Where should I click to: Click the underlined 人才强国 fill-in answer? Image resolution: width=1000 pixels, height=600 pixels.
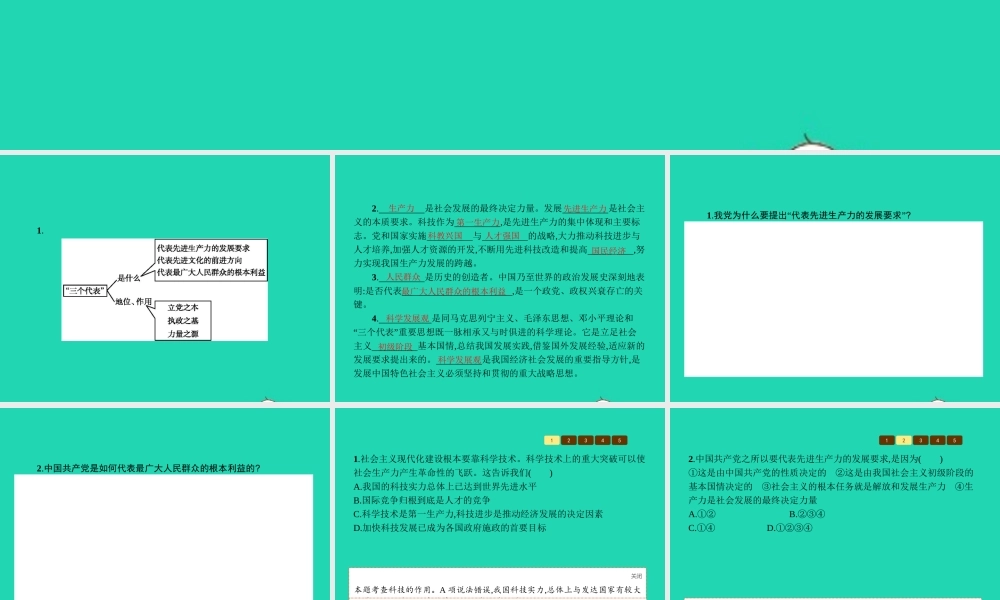pos(505,236)
